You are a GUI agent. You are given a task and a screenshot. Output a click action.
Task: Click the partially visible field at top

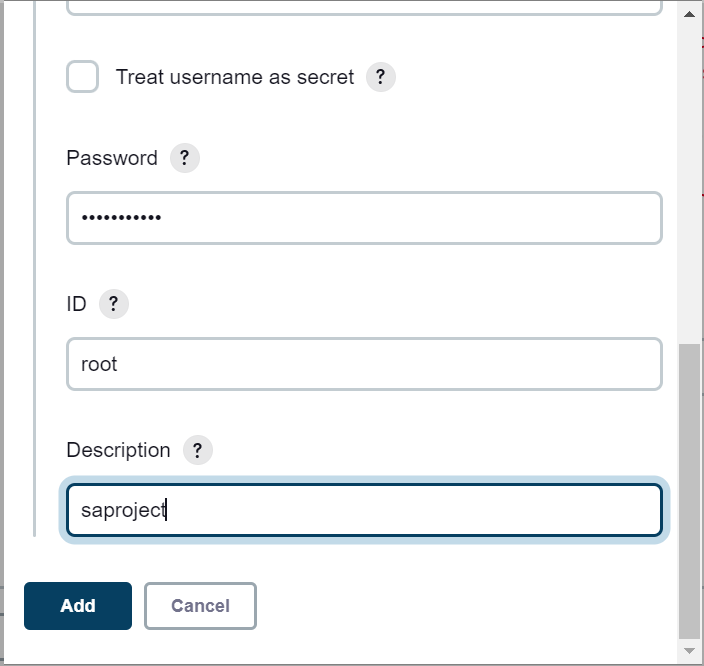[364, 7]
